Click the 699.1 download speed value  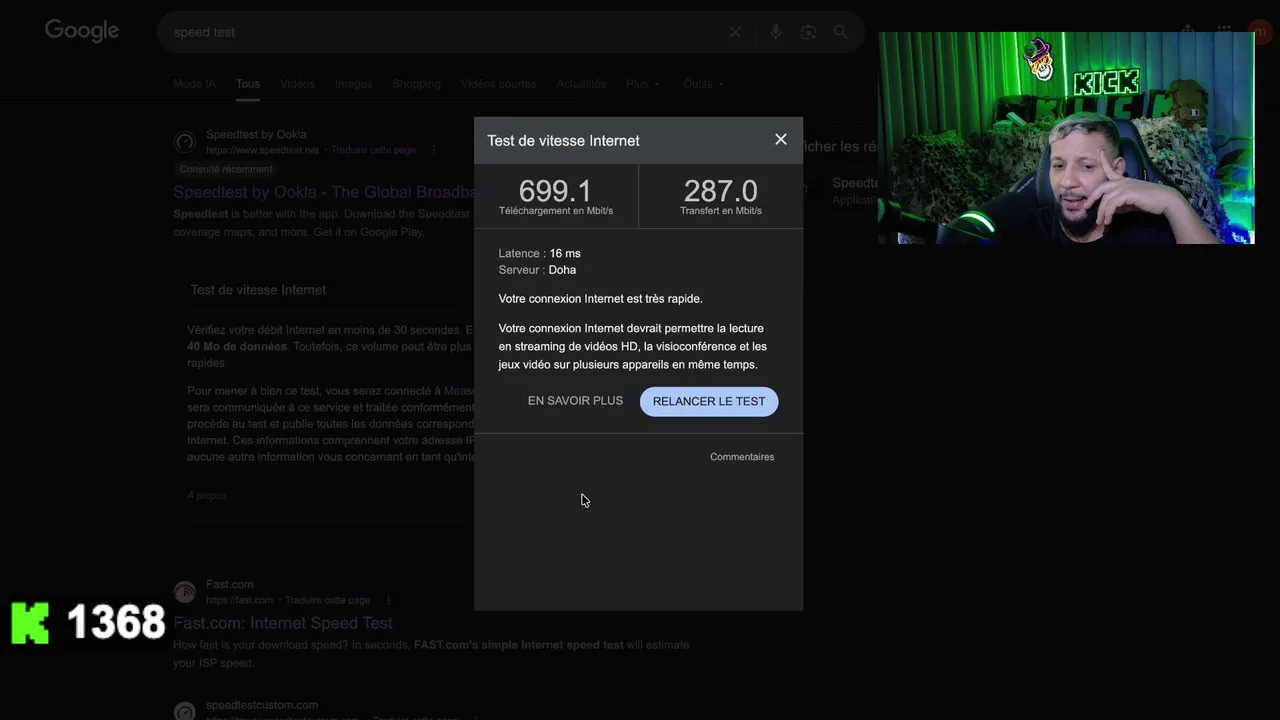coord(555,190)
